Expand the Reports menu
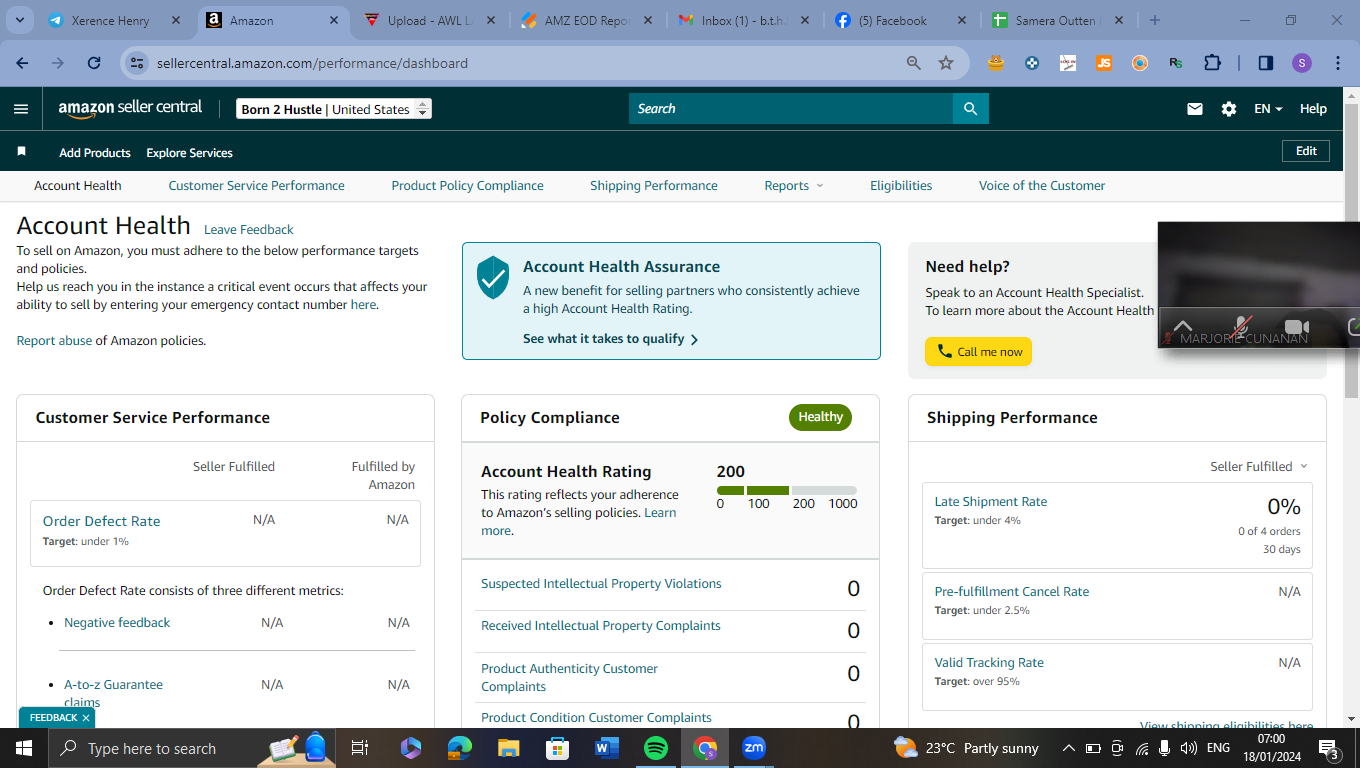The width and height of the screenshot is (1360, 768). click(794, 186)
